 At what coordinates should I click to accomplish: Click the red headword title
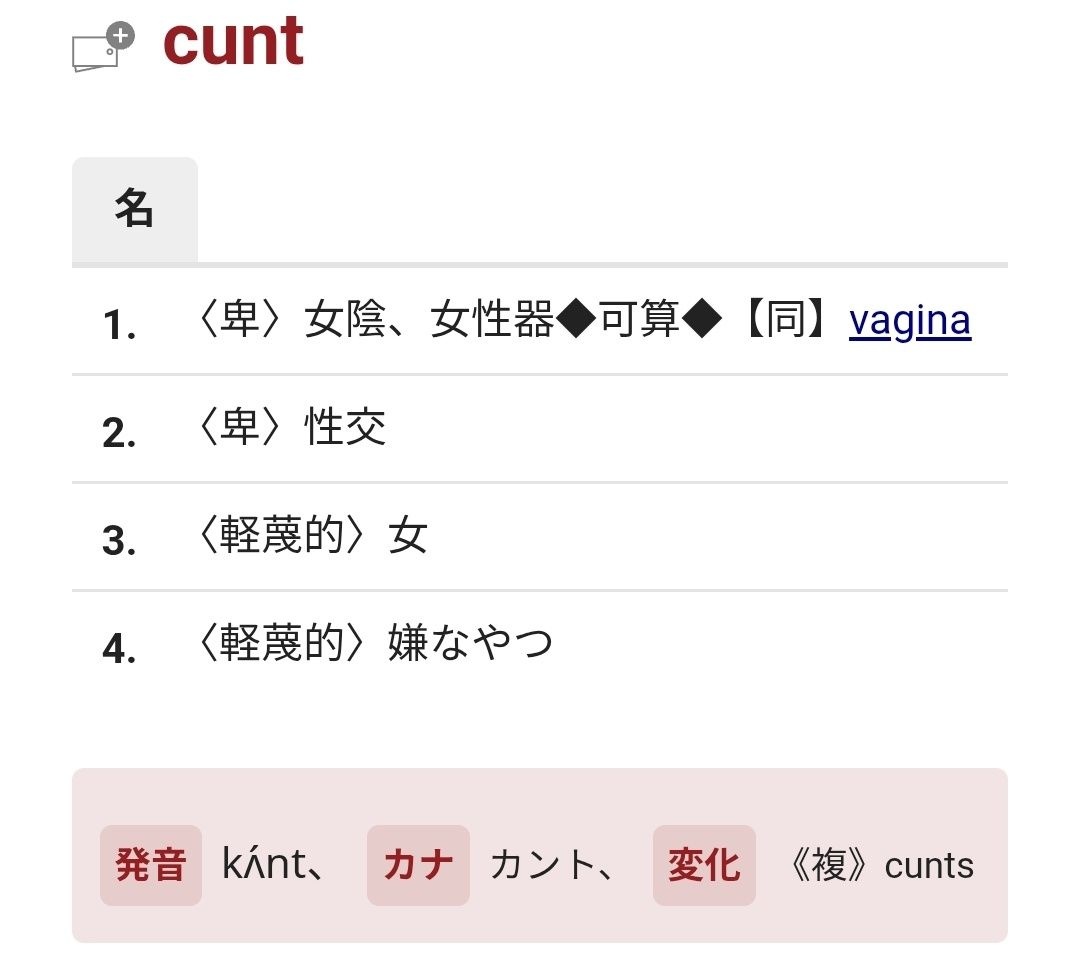[x=234, y=42]
